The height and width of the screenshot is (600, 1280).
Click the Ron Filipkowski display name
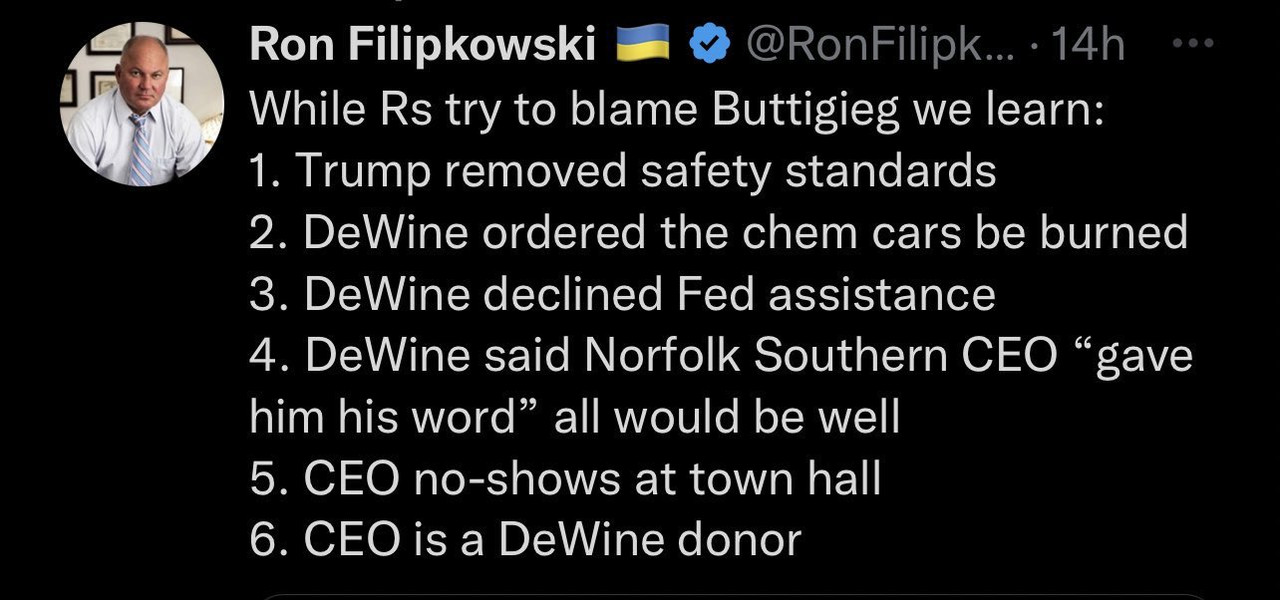[422, 46]
